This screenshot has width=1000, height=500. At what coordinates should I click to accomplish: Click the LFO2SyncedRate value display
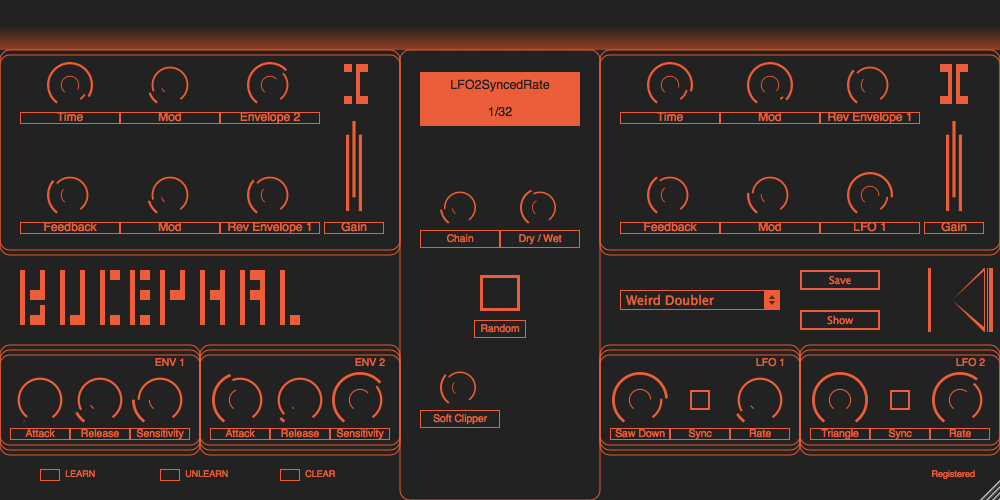(500, 99)
